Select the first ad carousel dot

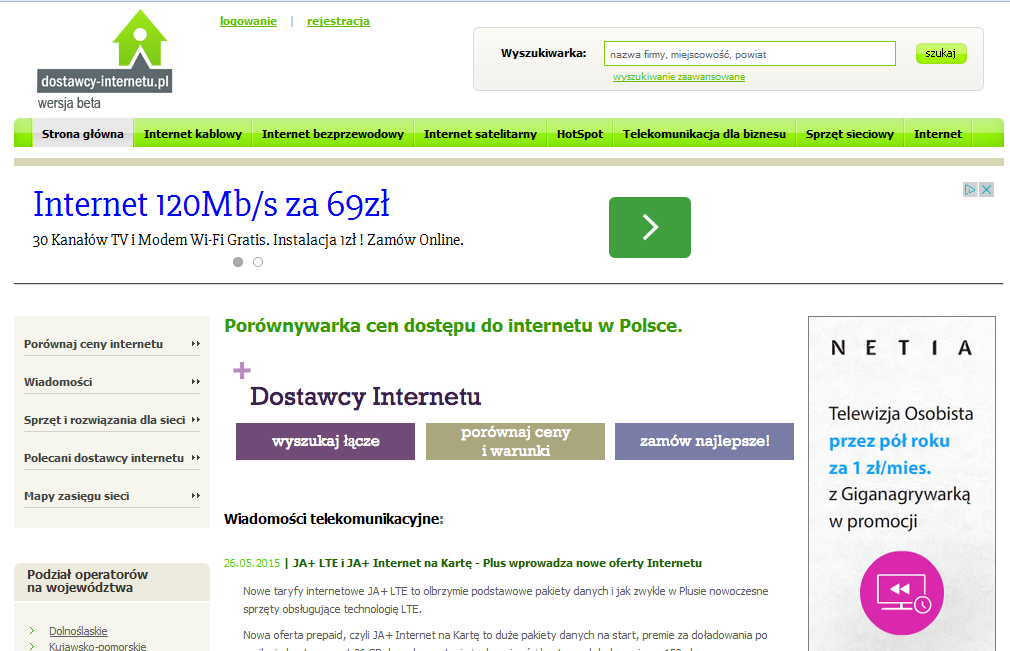(x=238, y=262)
